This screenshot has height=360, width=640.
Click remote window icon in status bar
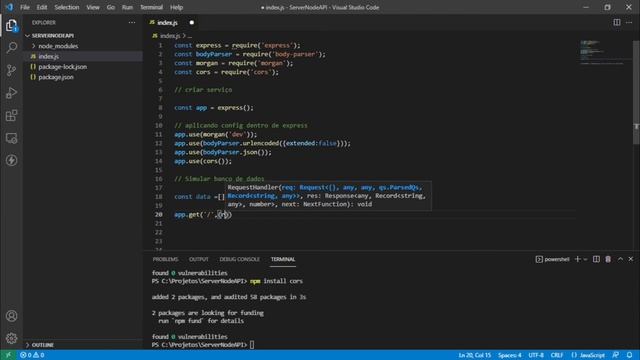point(8,355)
